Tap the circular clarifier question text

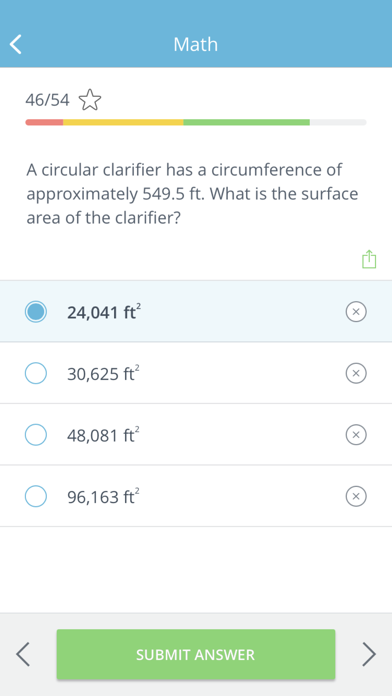pos(192,194)
